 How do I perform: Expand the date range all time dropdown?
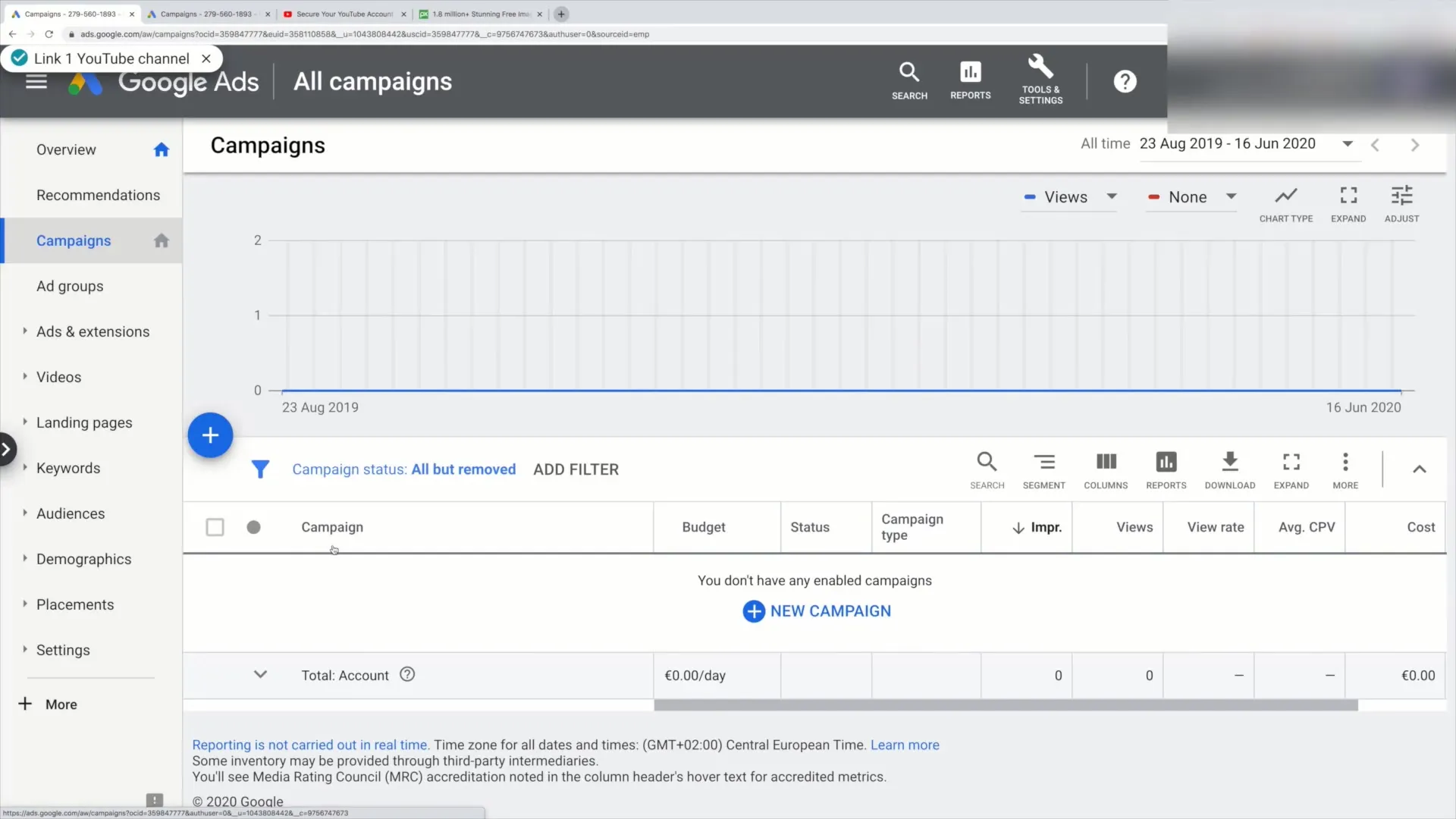point(1348,143)
